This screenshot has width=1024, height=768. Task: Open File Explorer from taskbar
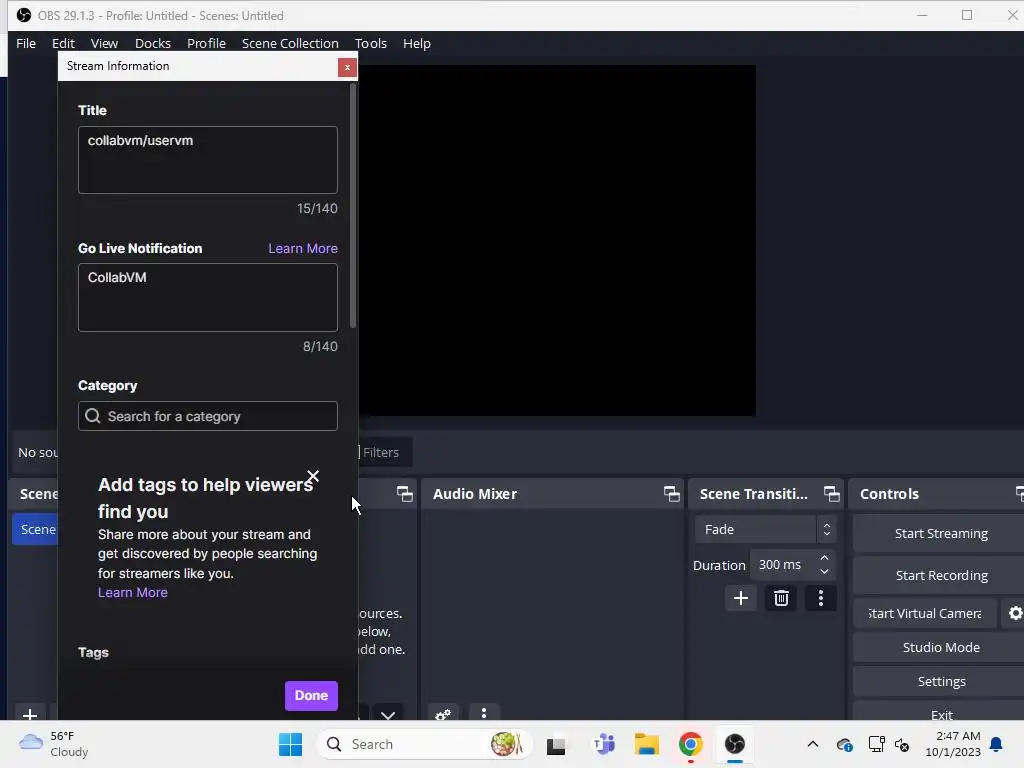(x=647, y=744)
